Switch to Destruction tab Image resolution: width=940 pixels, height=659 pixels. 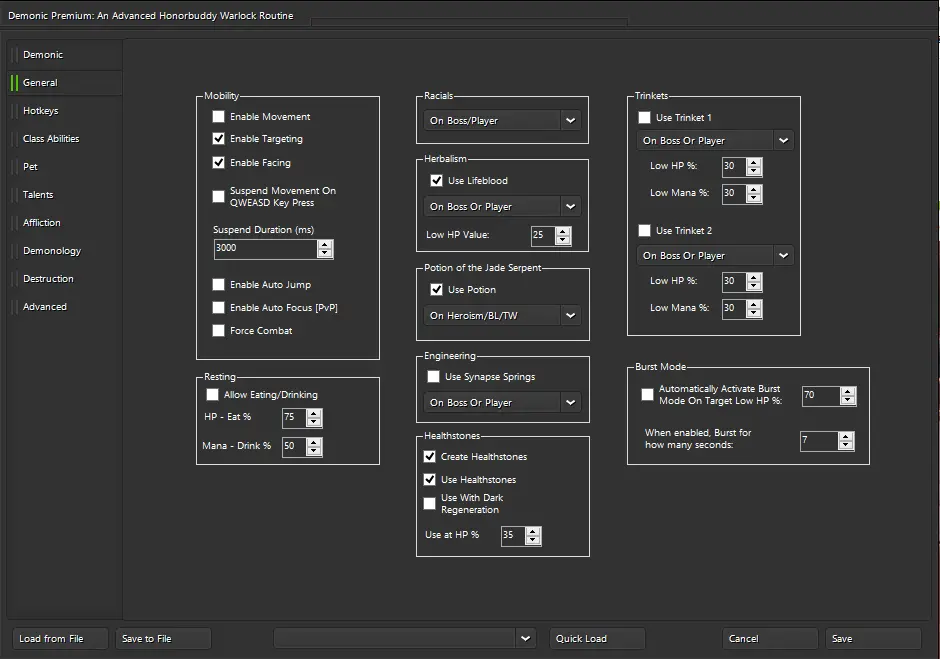[65, 278]
